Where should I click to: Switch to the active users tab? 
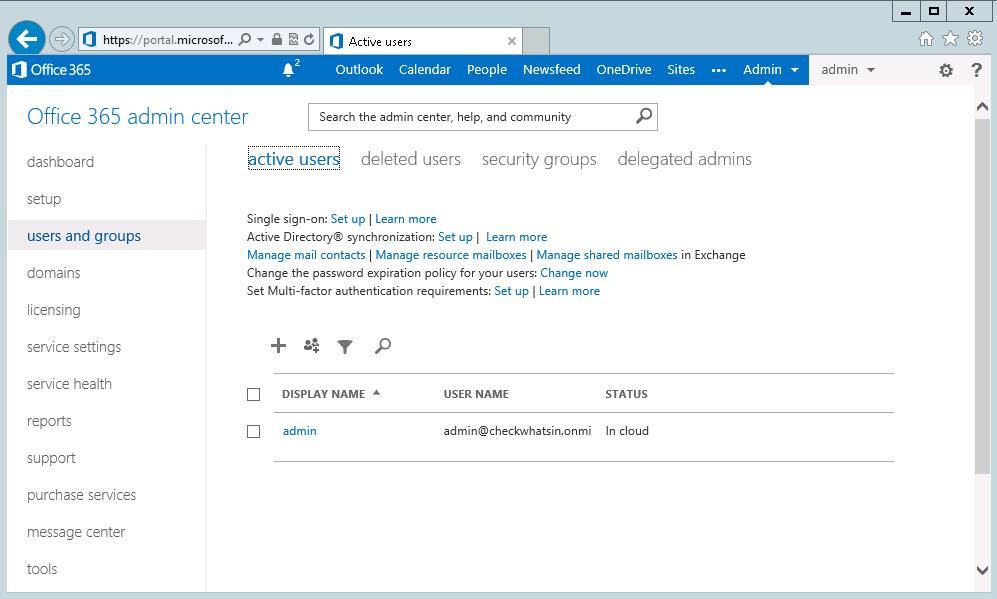294,159
